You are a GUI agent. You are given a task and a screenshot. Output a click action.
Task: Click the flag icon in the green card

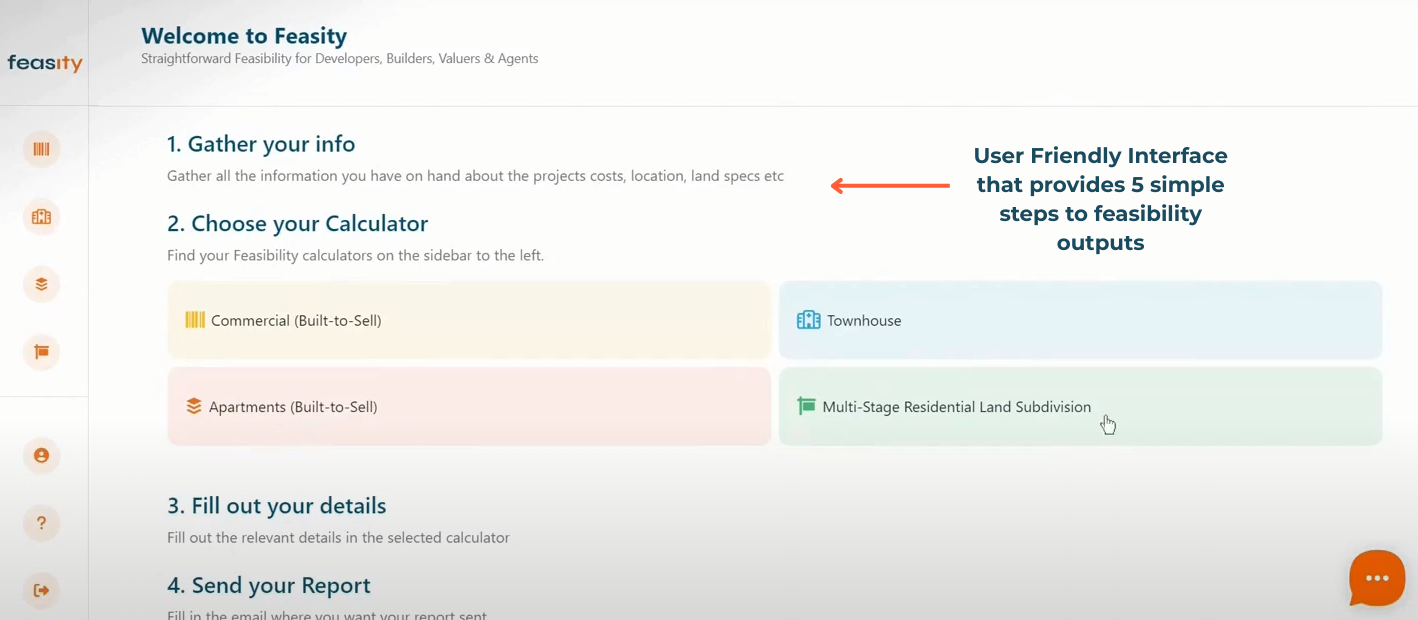click(x=808, y=406)
